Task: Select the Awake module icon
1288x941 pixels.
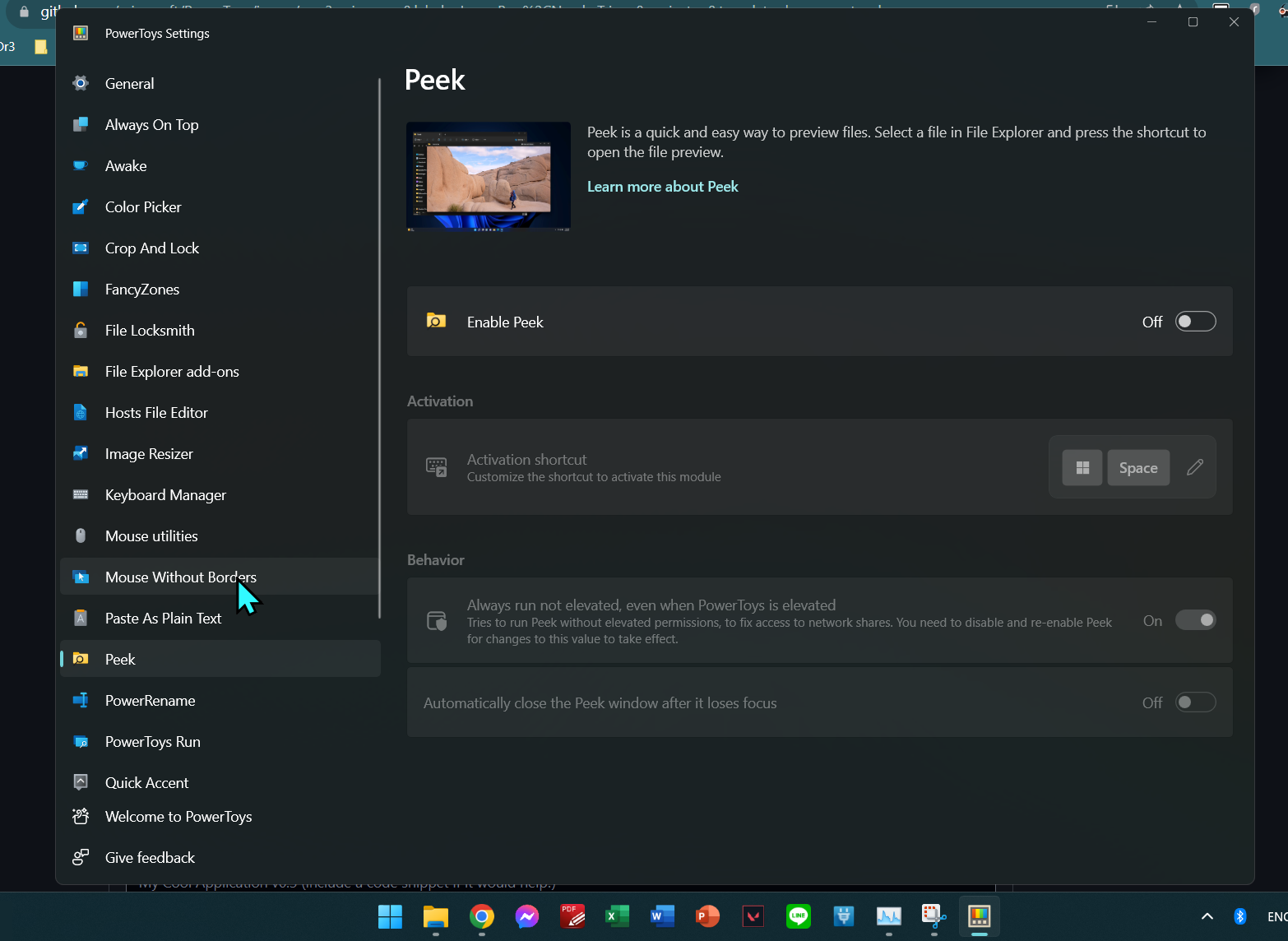Action: click(80, 165)
